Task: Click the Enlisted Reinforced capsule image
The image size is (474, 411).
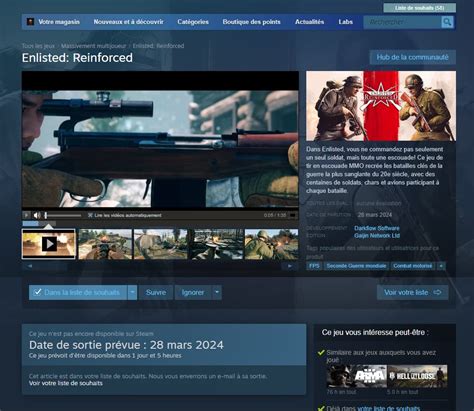Action: point(381,106)
